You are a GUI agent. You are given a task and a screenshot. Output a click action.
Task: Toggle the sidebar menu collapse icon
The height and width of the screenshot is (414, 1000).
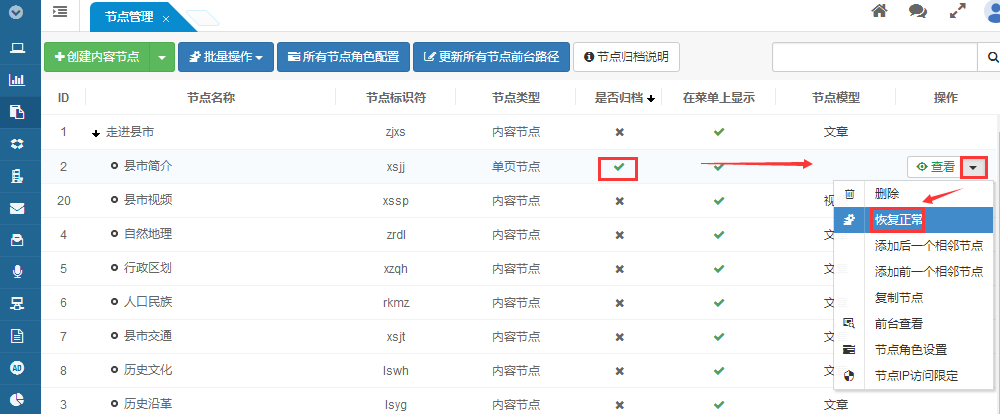click(x=61, y=12)
